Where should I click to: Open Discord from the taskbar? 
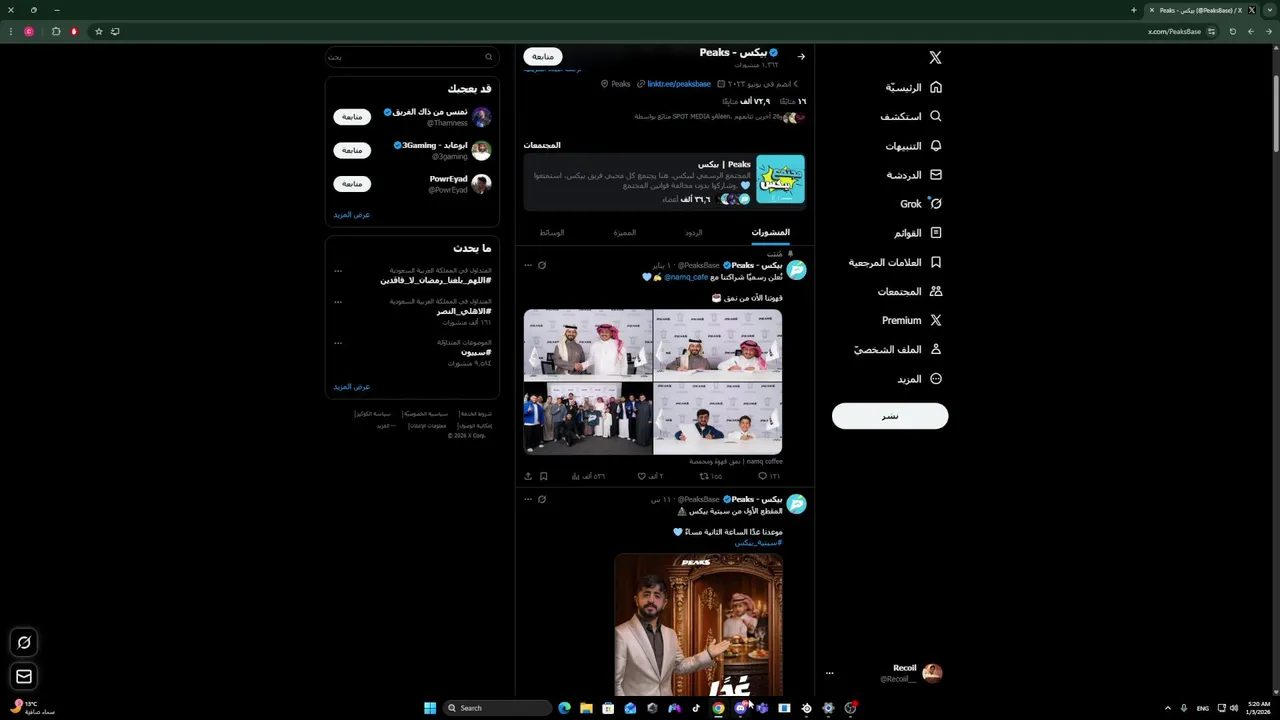[740, 708]
